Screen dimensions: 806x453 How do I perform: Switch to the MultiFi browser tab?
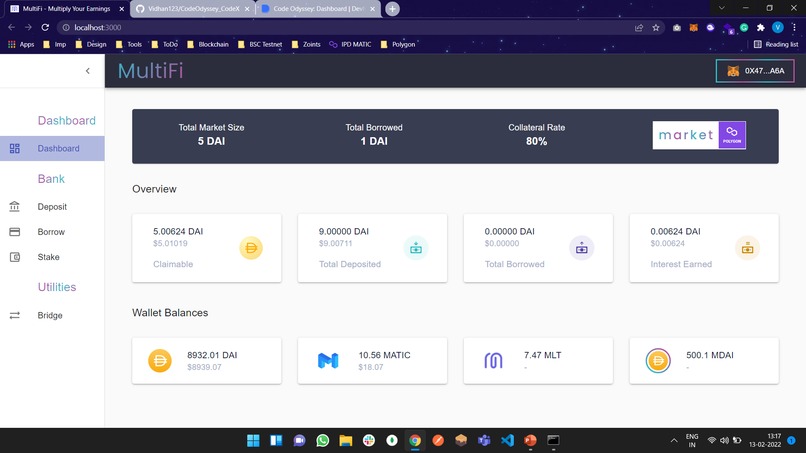click(66, 9)
